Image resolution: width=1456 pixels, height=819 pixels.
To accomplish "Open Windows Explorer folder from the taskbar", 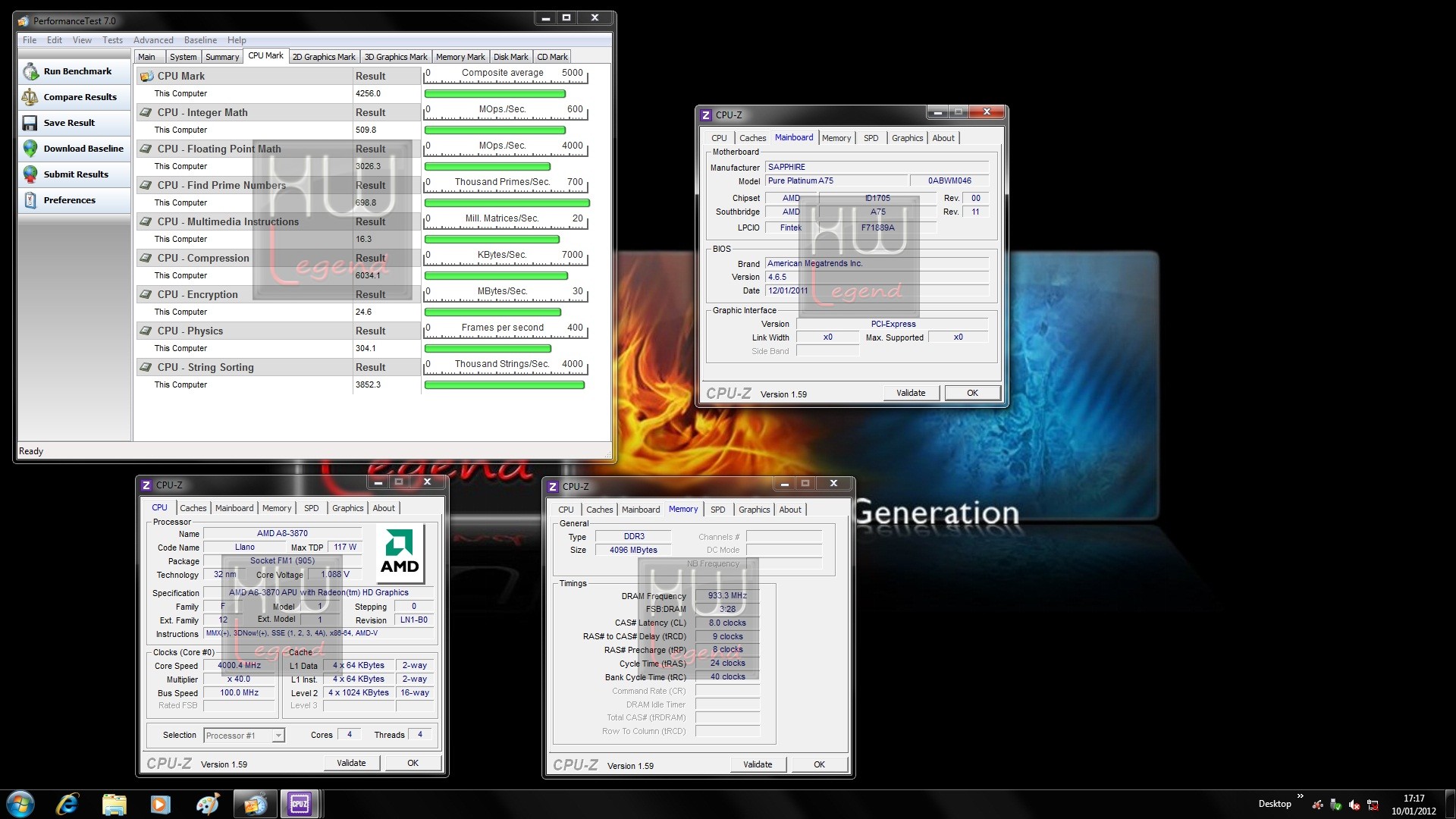I will click(114, 804).
